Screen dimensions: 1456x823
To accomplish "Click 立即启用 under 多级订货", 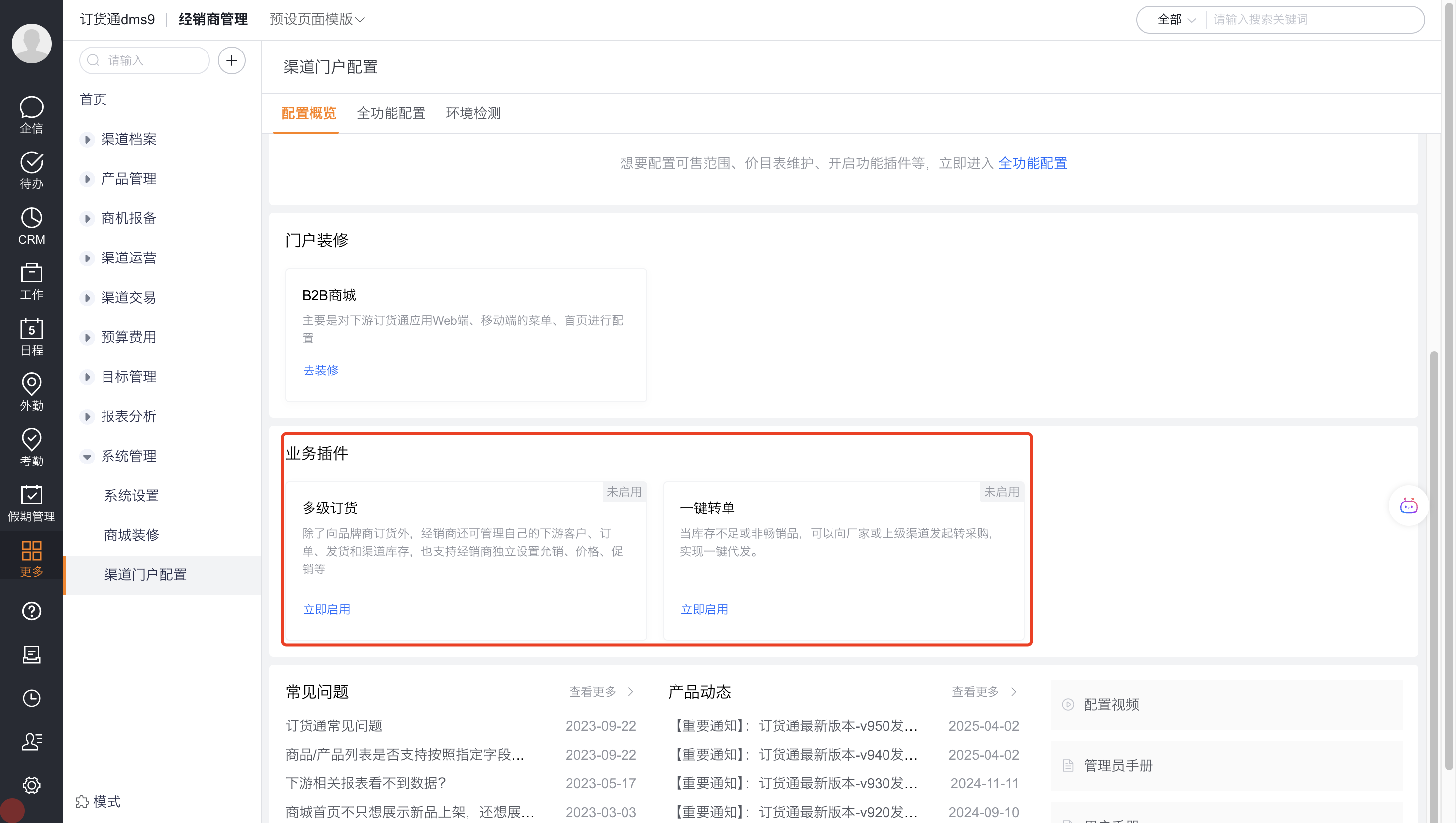I will [x=326, y=609].
